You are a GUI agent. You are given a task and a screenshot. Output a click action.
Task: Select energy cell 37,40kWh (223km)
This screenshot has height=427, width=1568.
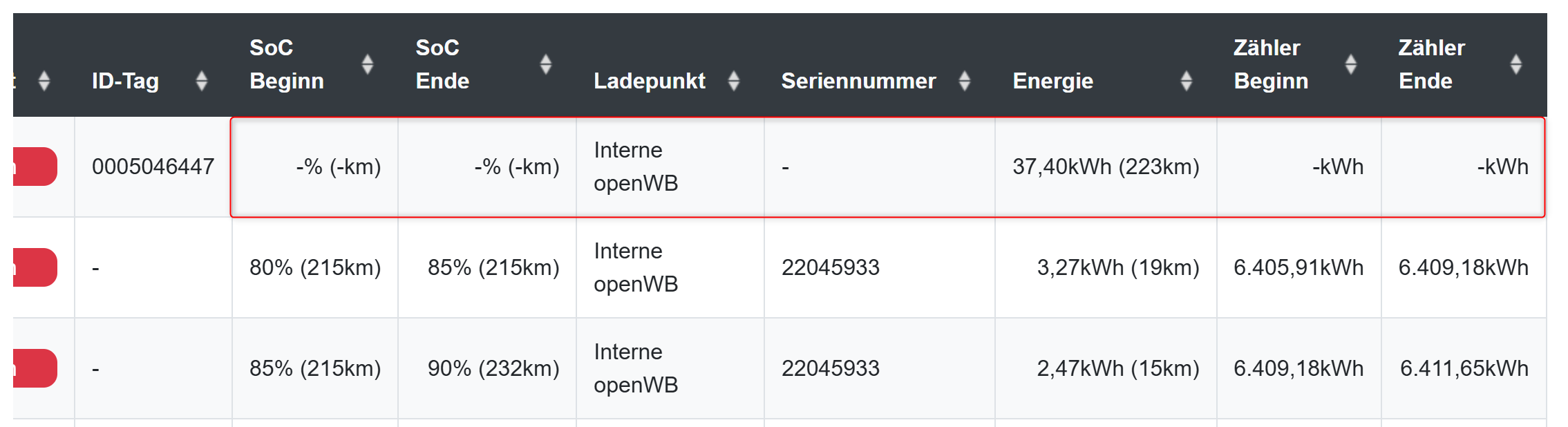pos(1106,167)
